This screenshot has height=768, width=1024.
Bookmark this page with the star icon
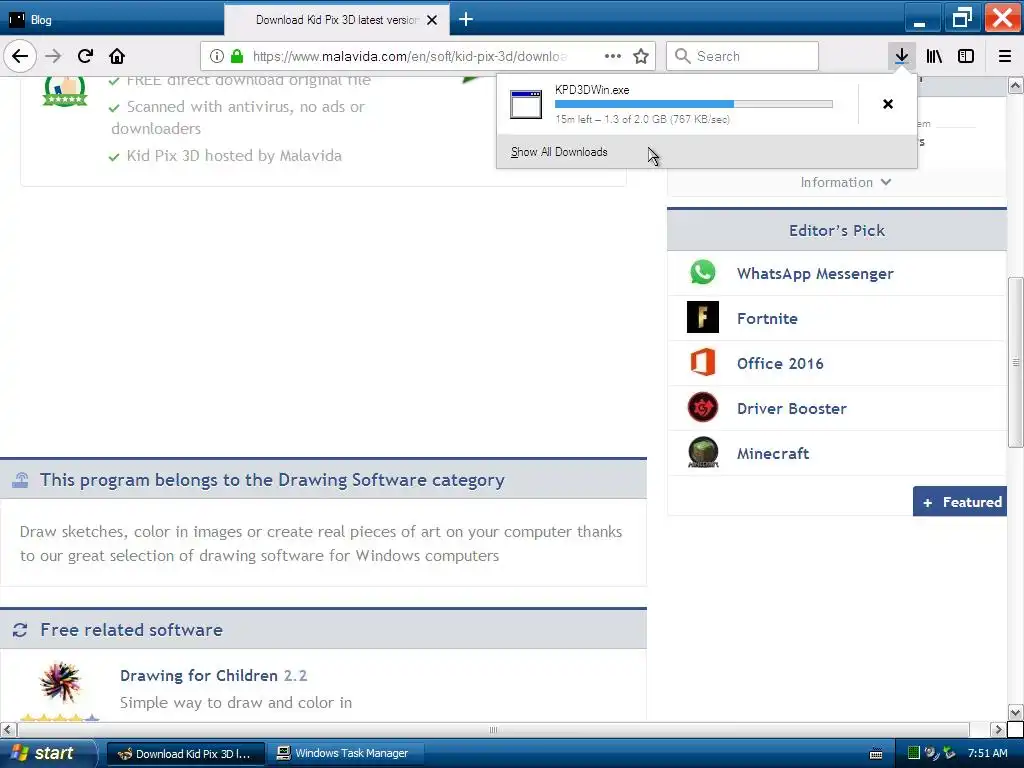tap(641, 56)
